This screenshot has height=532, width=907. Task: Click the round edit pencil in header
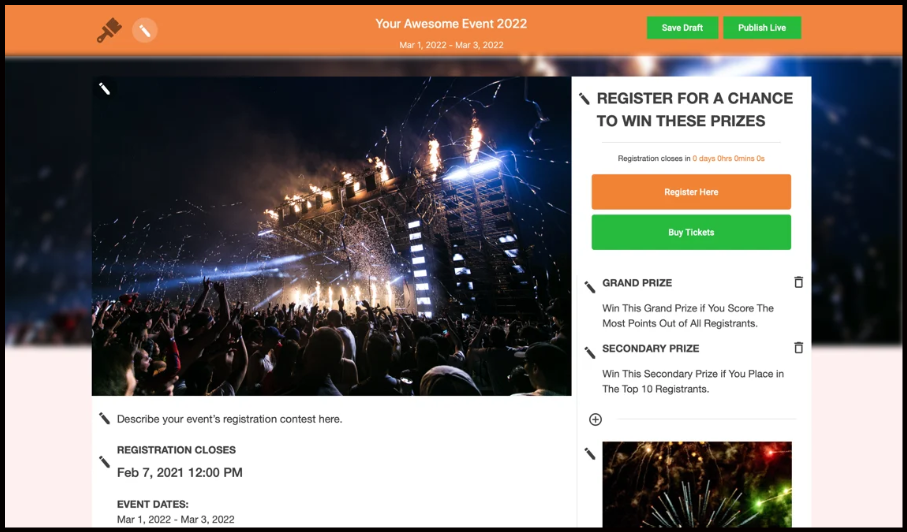click(x=145, y=30)
